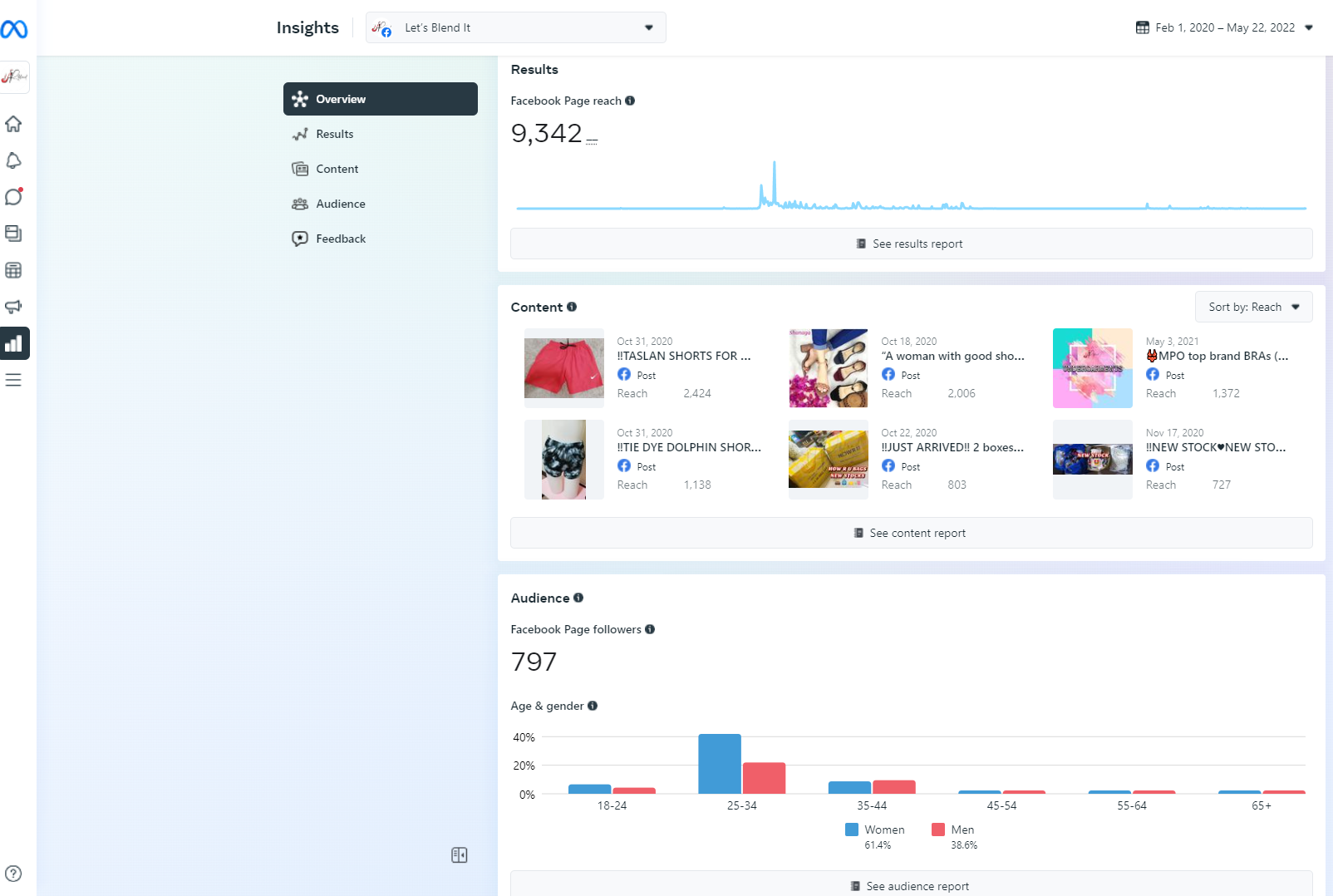
Task: Open posts and stories content icon
Action: tap(13, 234)
